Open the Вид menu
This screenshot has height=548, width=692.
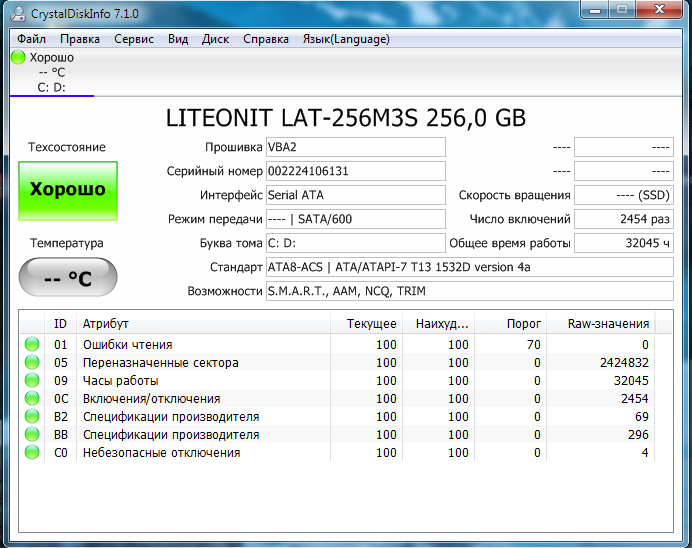(x=178, y=39)
